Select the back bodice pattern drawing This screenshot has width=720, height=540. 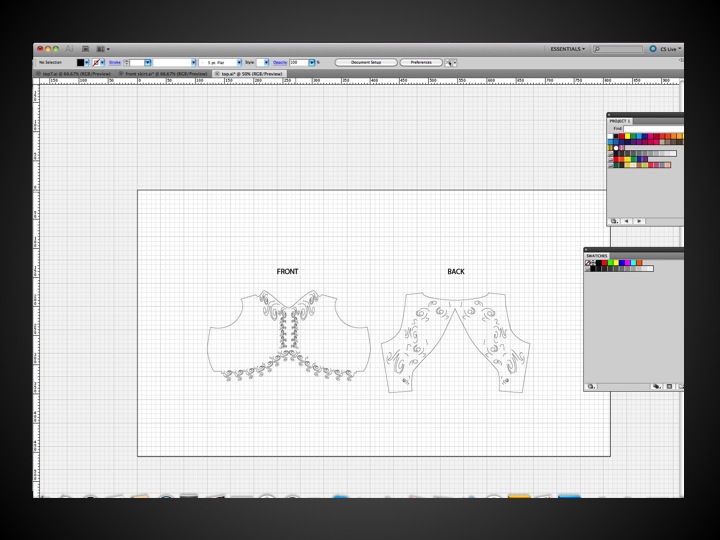(456, 343)
